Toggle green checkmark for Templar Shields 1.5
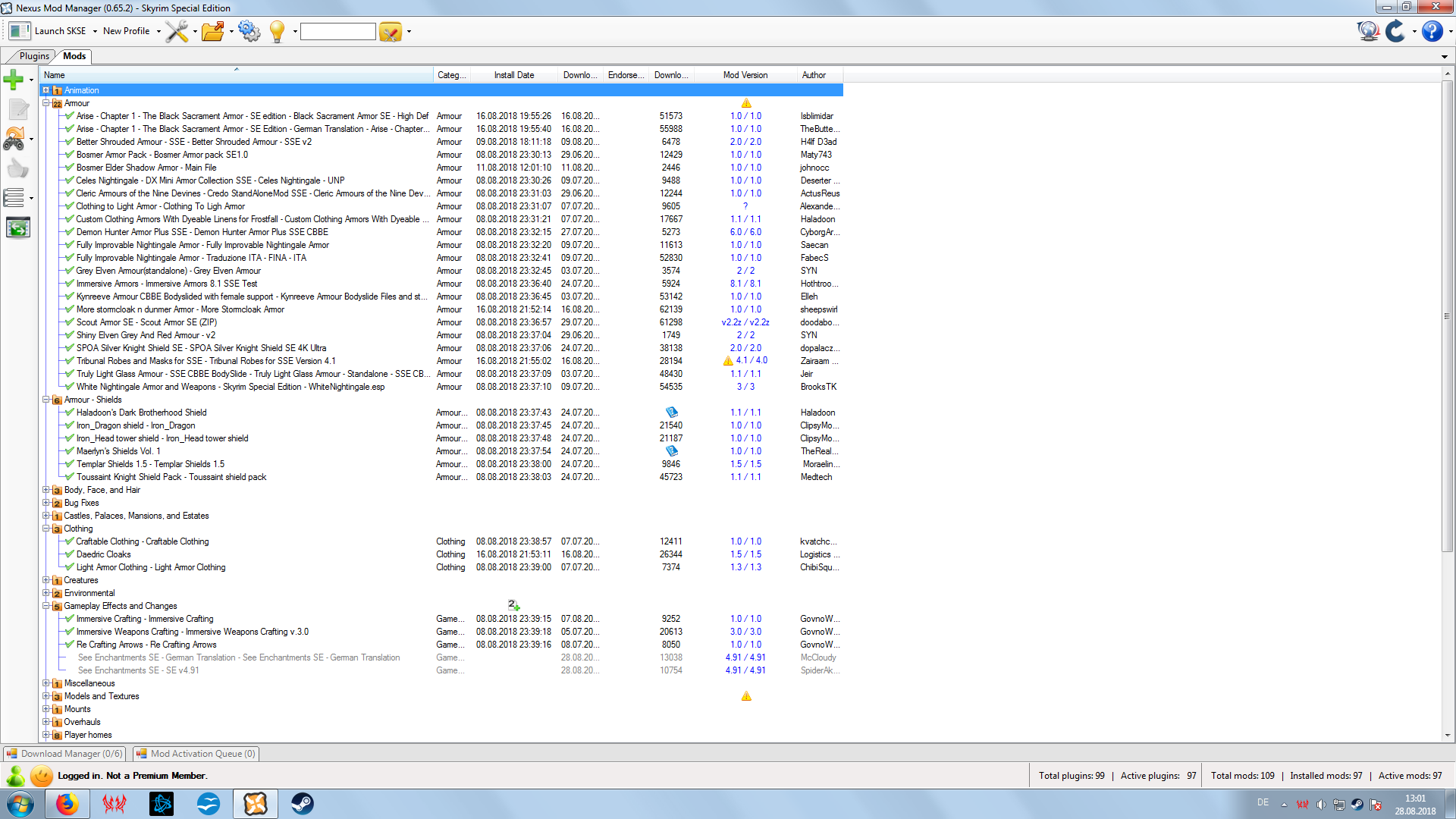Screen dimensions: 1456x819 tap(69, 464)
